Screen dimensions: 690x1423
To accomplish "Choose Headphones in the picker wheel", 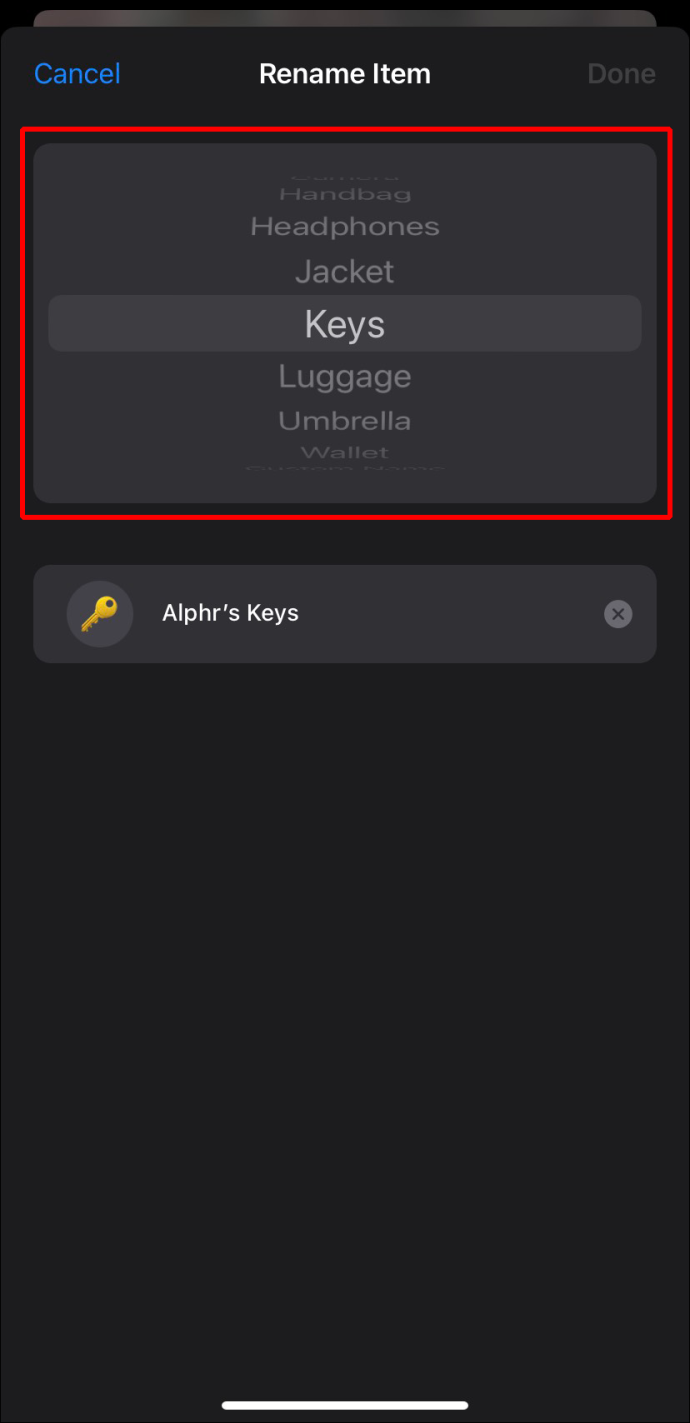I will coord(345,227).
